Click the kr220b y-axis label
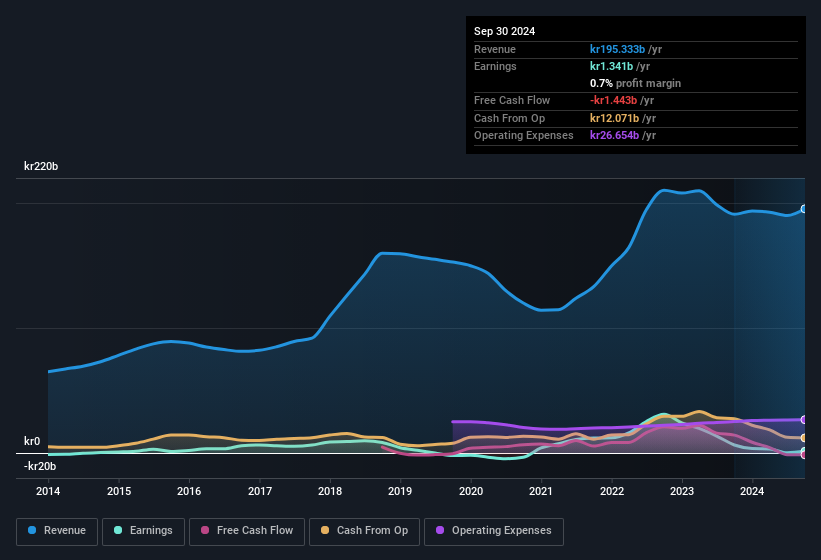Screen dimensions: 821x560 pyautogui.click(x=41, y=166)
